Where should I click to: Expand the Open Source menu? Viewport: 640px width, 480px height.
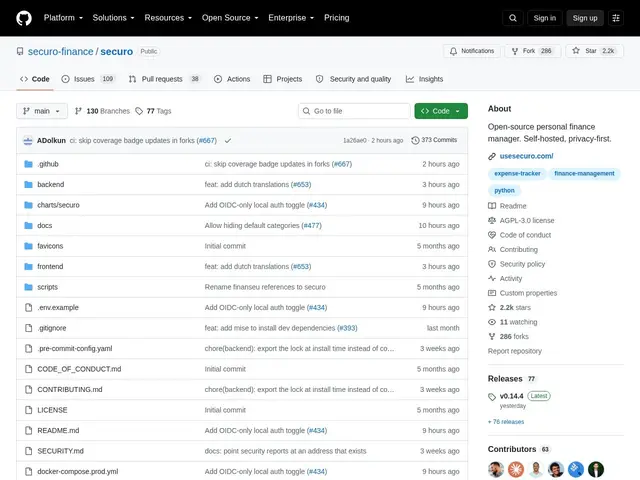coord(230,18)
